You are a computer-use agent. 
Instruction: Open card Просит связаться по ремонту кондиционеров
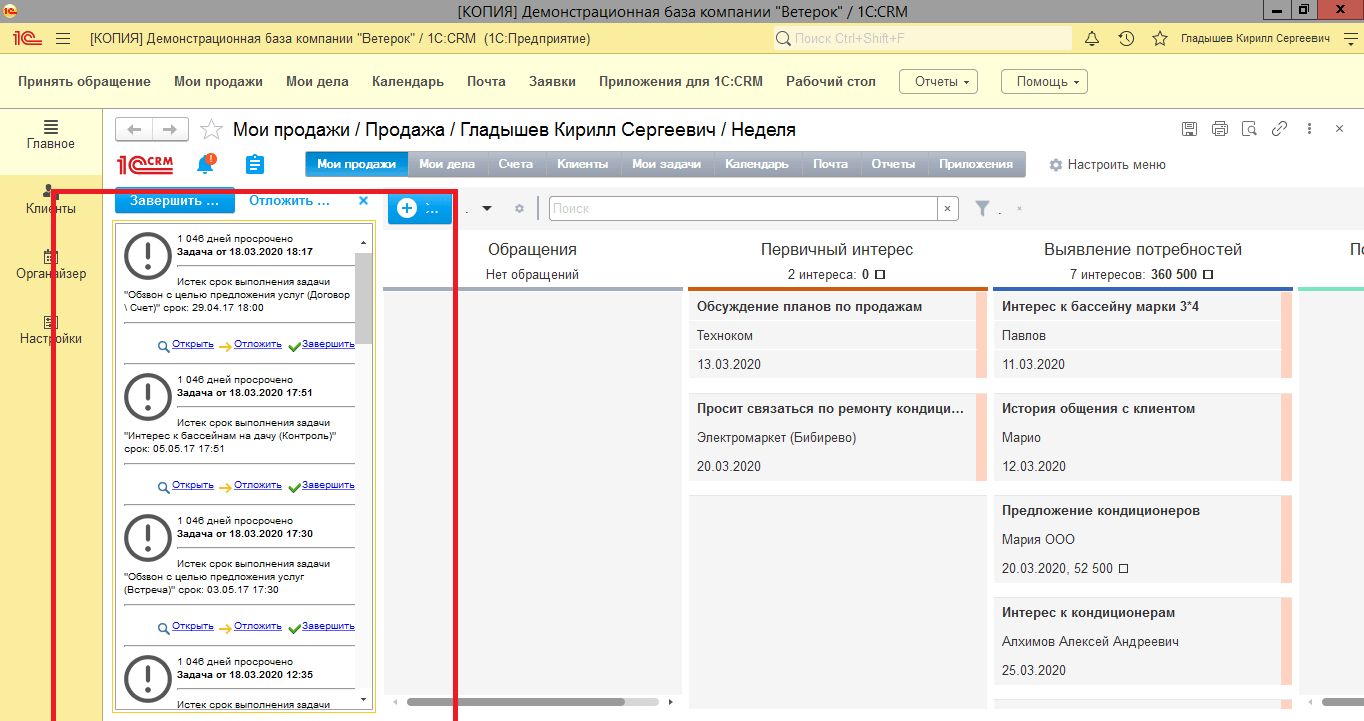click(837, 438)
